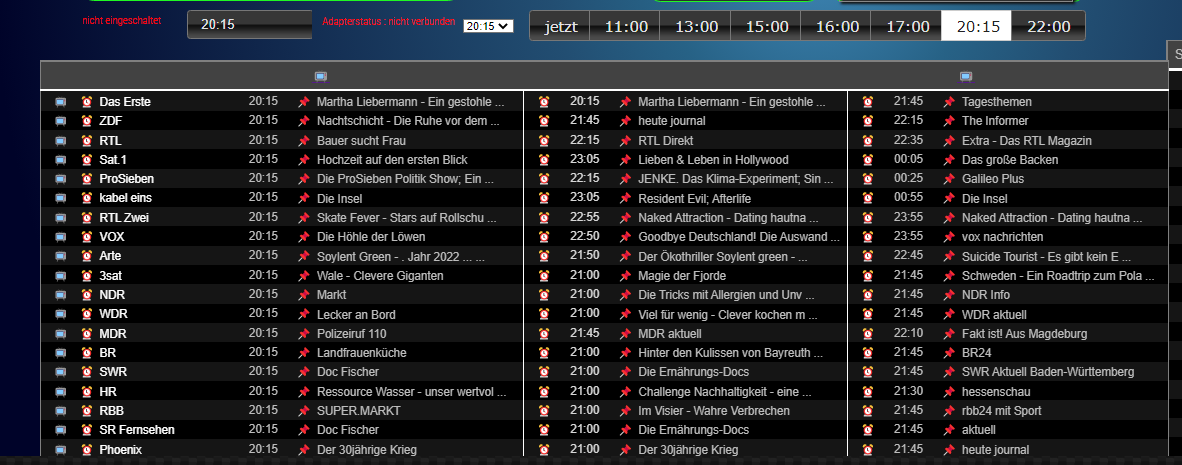Select the 11:00 time tab
Viewport: 1182px width, 465px height.
626,26
